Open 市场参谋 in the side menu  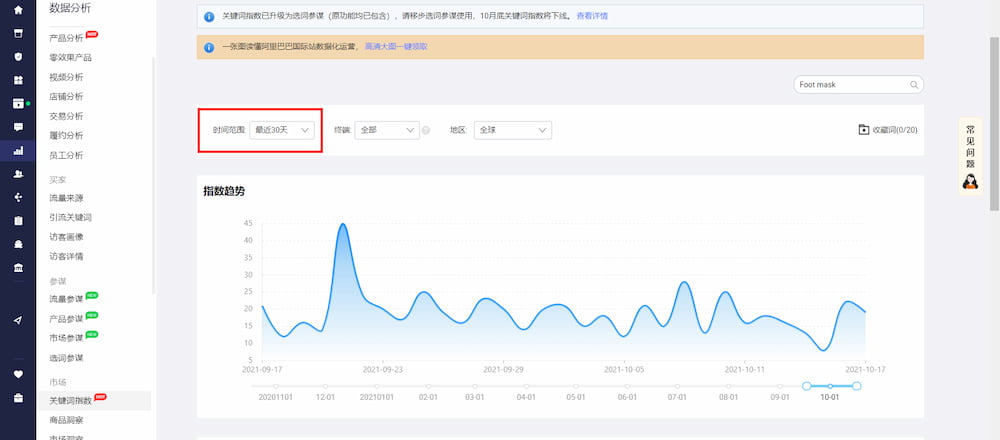pyautogui.click(x=66, y=338)
